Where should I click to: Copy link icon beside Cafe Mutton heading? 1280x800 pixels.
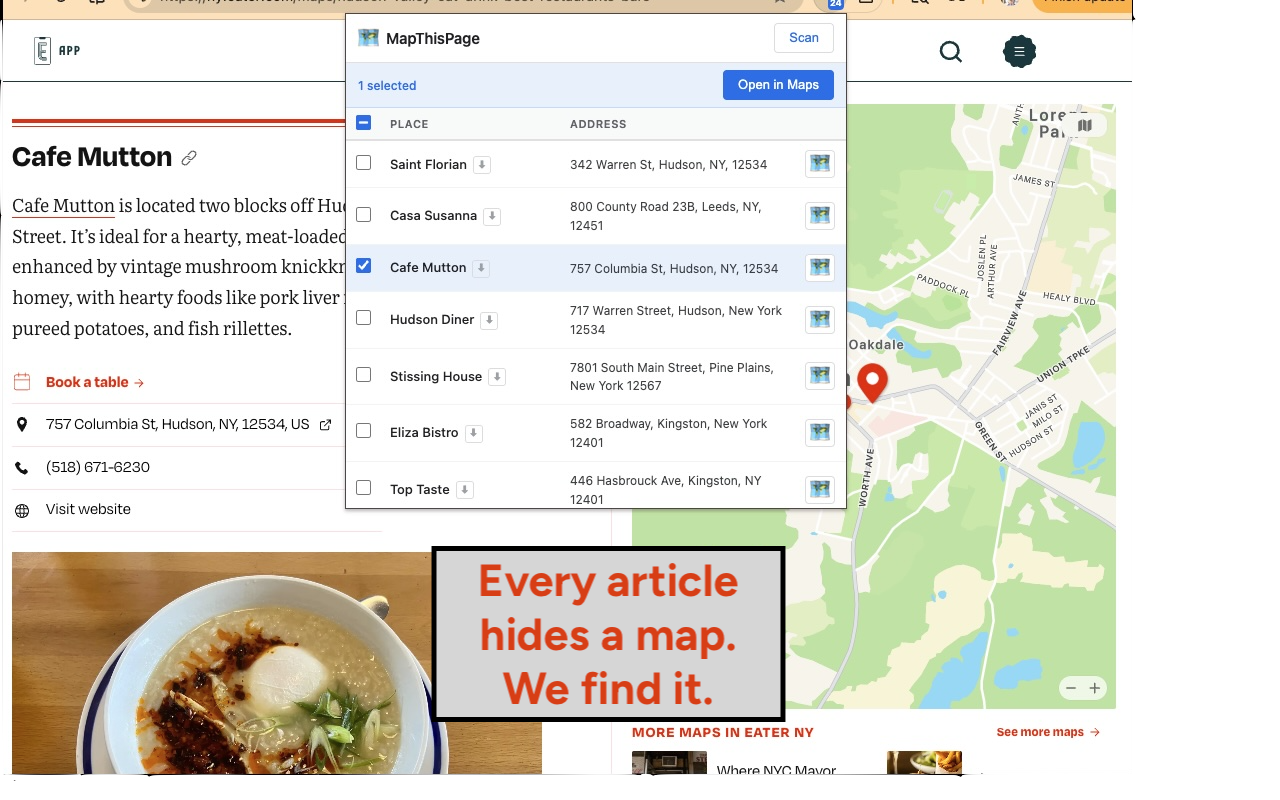(189, 158)
